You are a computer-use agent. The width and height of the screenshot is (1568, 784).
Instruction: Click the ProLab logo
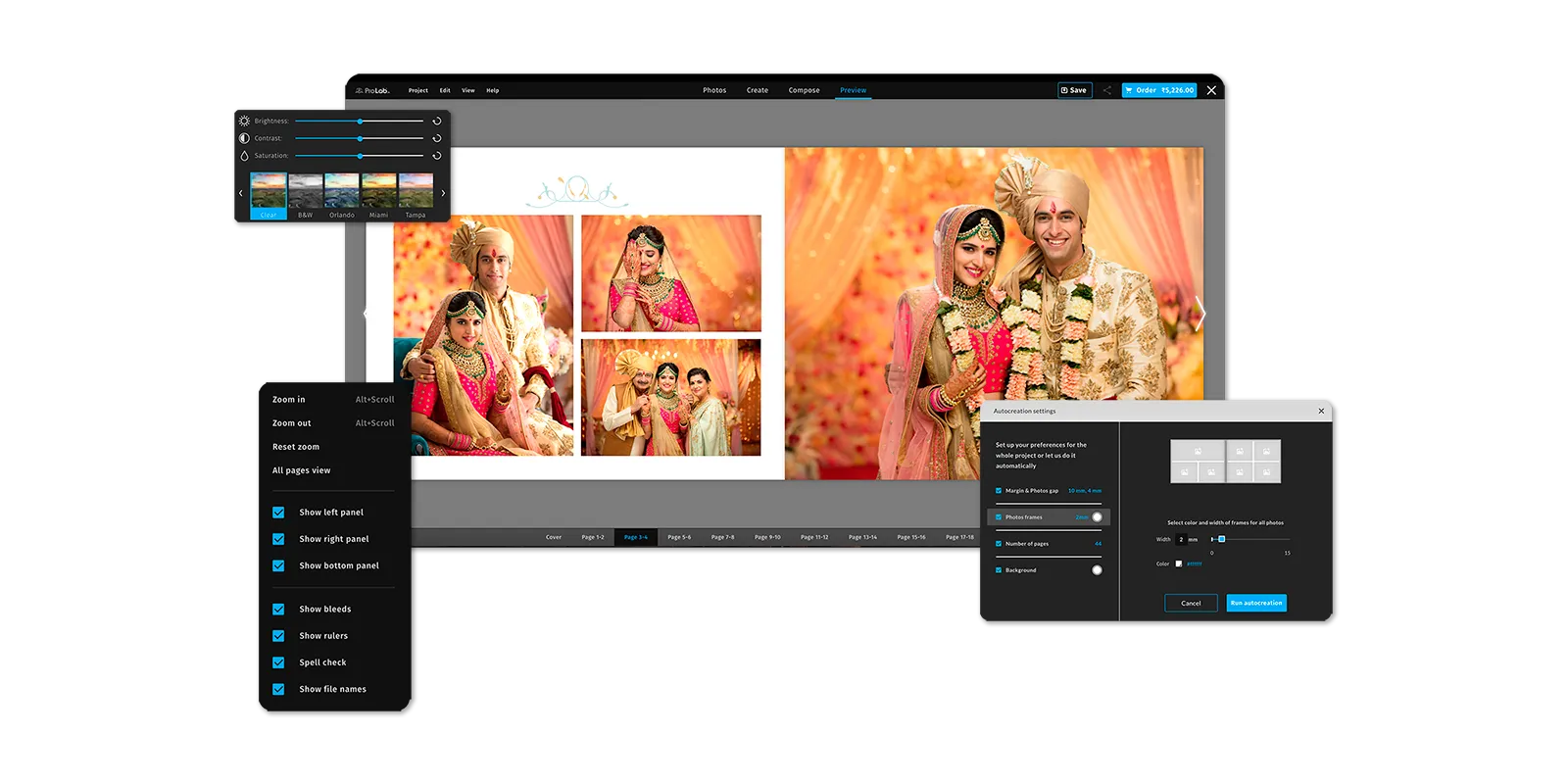tap(372, 90)
